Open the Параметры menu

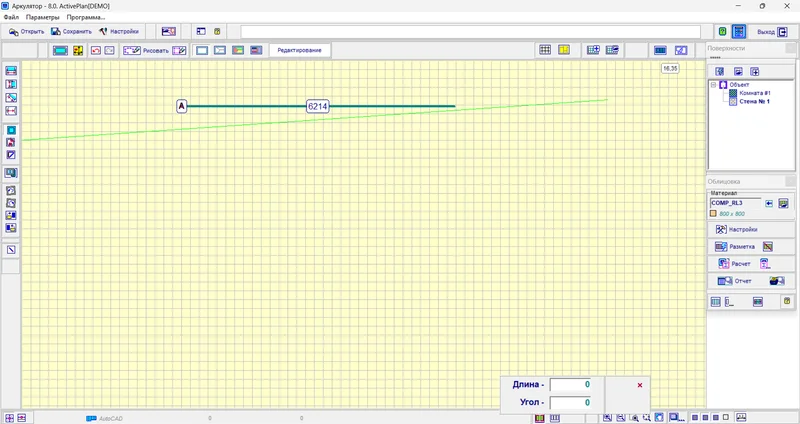coord(42,17)
